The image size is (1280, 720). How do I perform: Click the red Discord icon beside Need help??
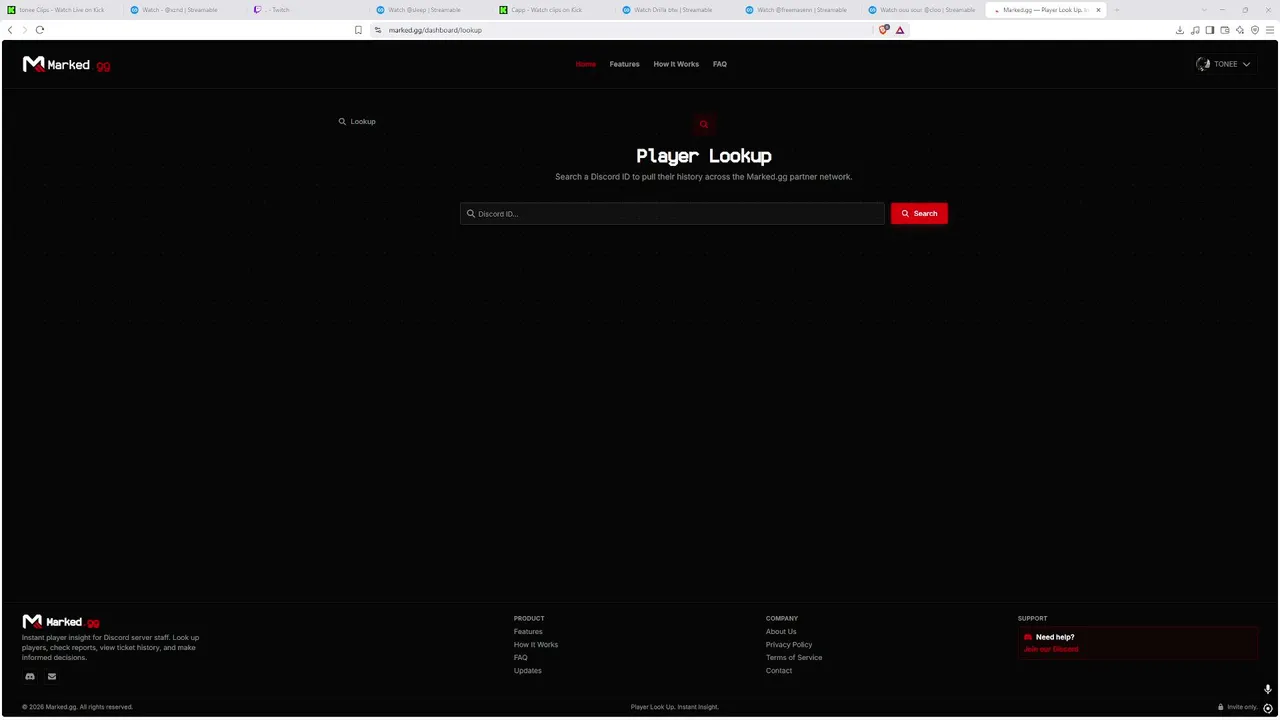1028,637
